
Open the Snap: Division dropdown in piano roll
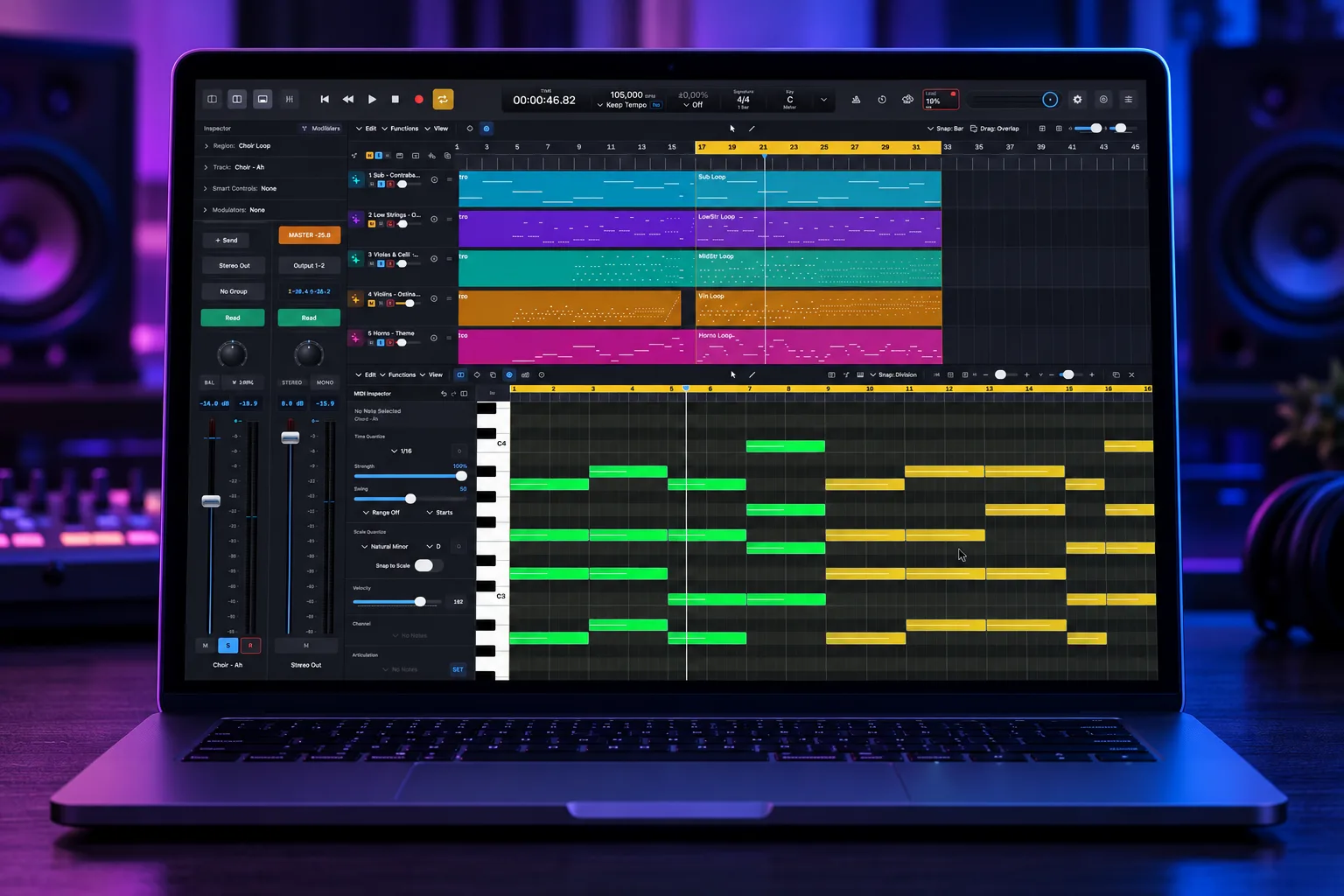pyautogui.click(x=893, y=374)
